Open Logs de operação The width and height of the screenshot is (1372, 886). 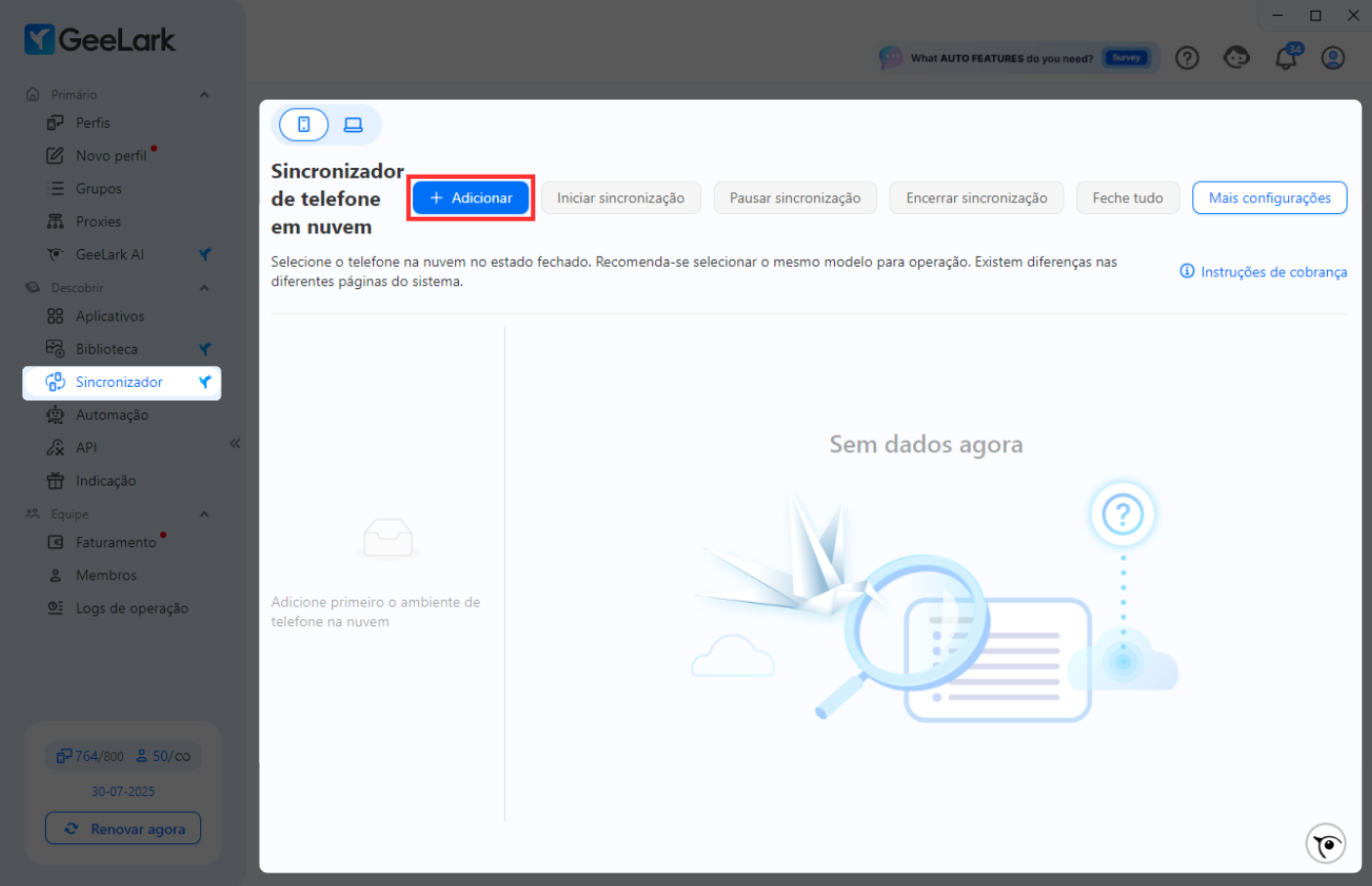tap(132, 608)
